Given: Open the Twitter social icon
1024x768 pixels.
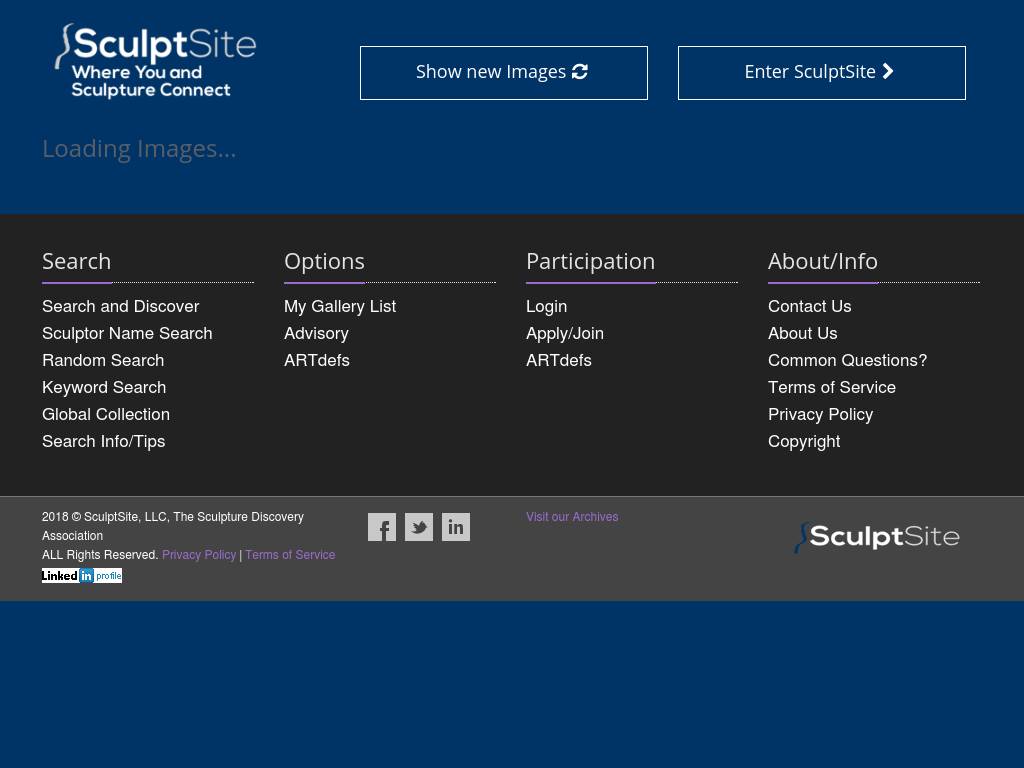Looking at the screenshot, I should click(419, 527).
